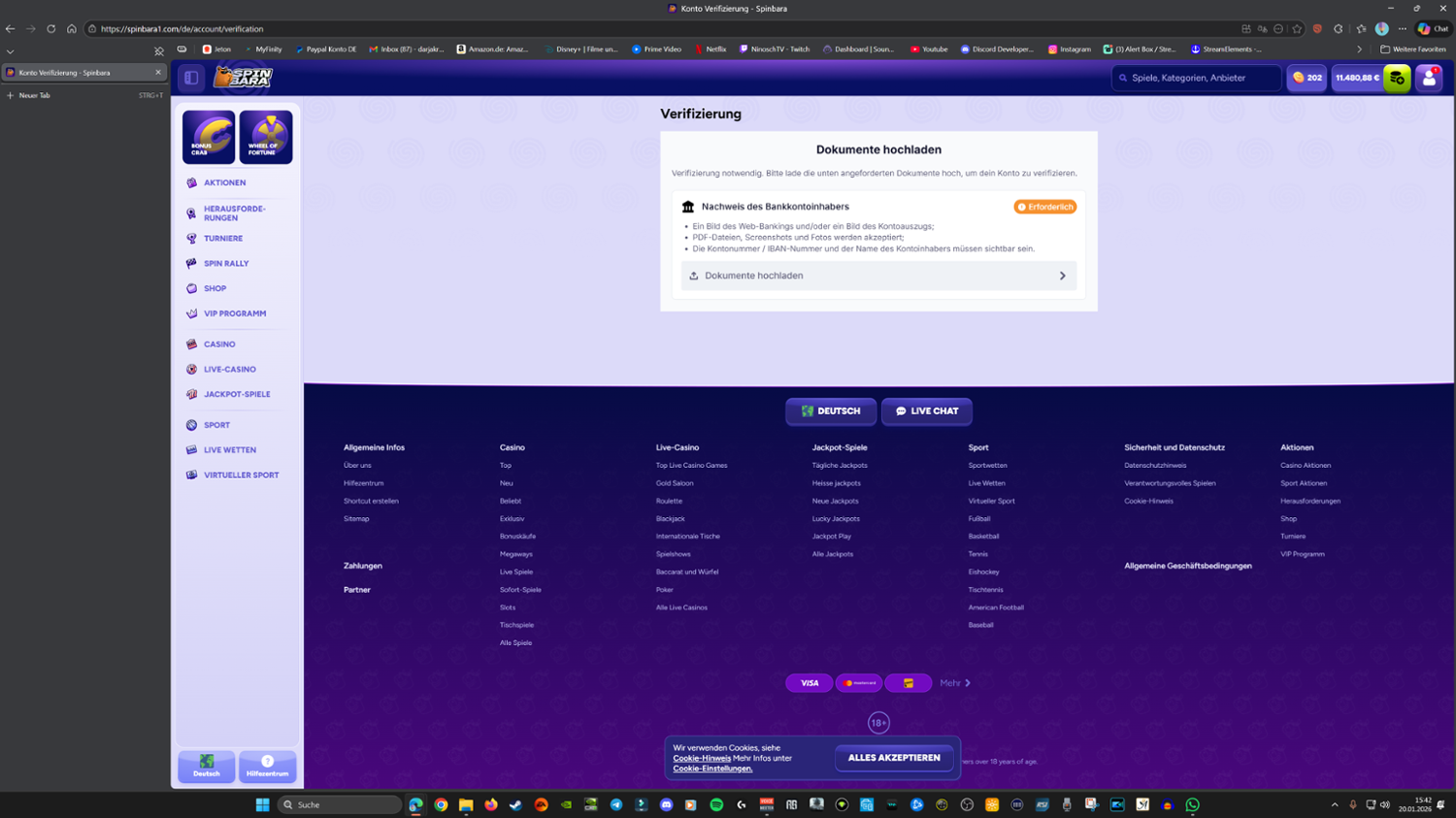Open Aktionen in the sidebar
The height and width of the screenshot is (818, 1456).
click(x=224, y=182)
